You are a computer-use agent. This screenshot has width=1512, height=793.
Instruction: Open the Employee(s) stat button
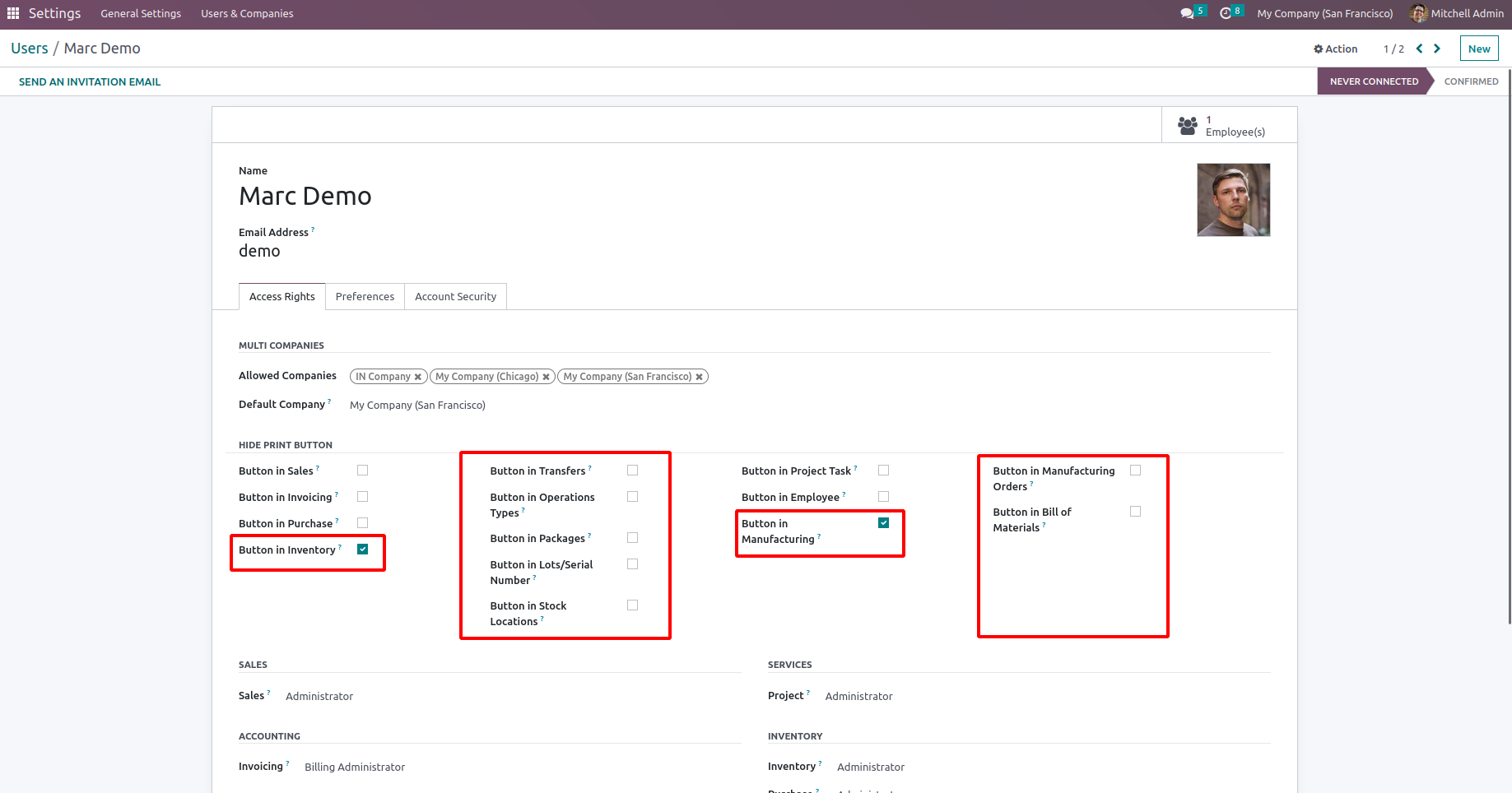click(x=1230, y=125)
